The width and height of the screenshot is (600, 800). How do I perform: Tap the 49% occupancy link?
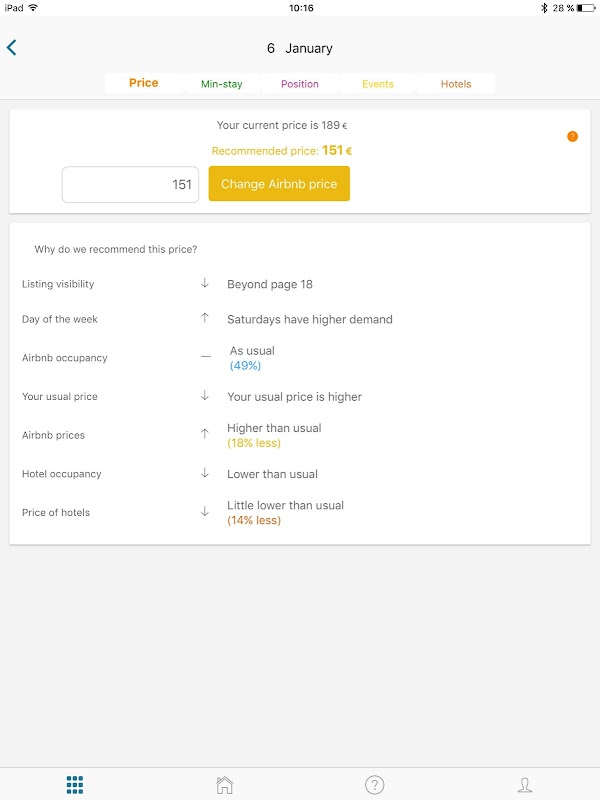[x=245, y=366]
